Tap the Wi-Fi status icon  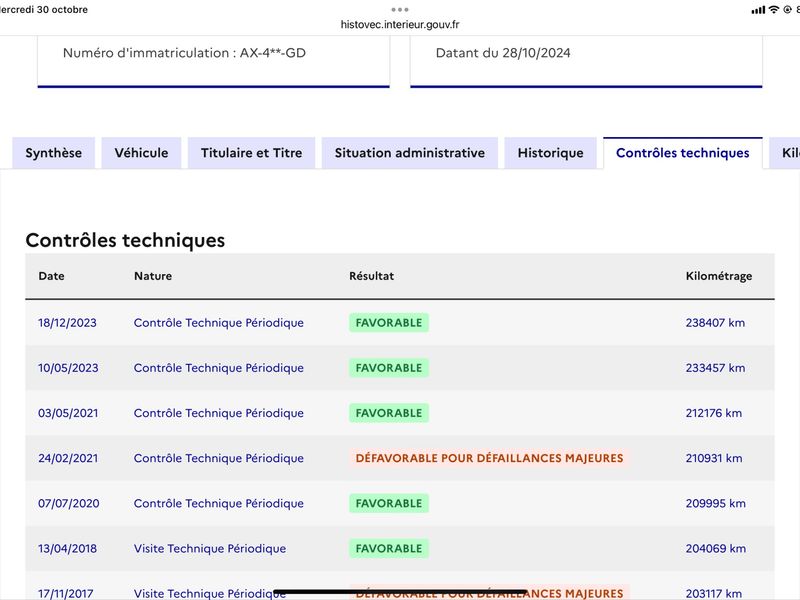pyautogui.click(x=774, y=10)
